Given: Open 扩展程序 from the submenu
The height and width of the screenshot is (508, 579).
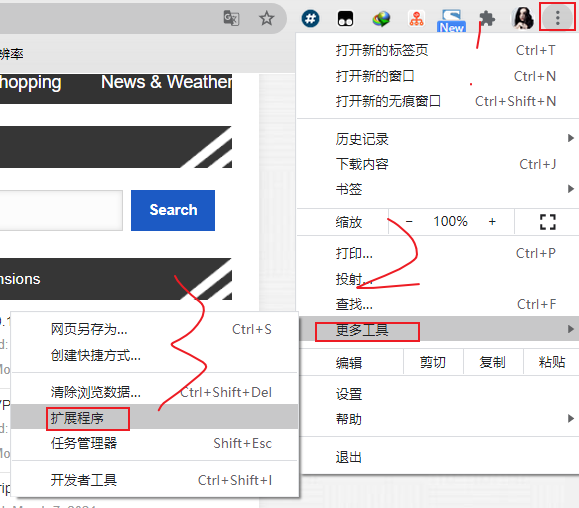Looking at the screenshot, I should pos(155,417).
